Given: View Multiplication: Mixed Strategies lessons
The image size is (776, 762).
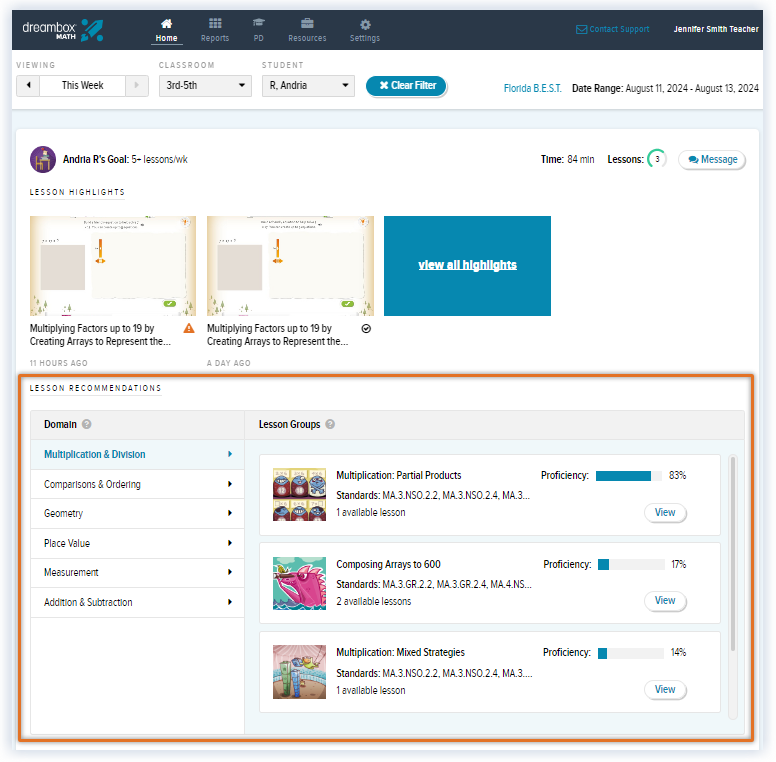Looking at the screenshot, I should [665, 690].
